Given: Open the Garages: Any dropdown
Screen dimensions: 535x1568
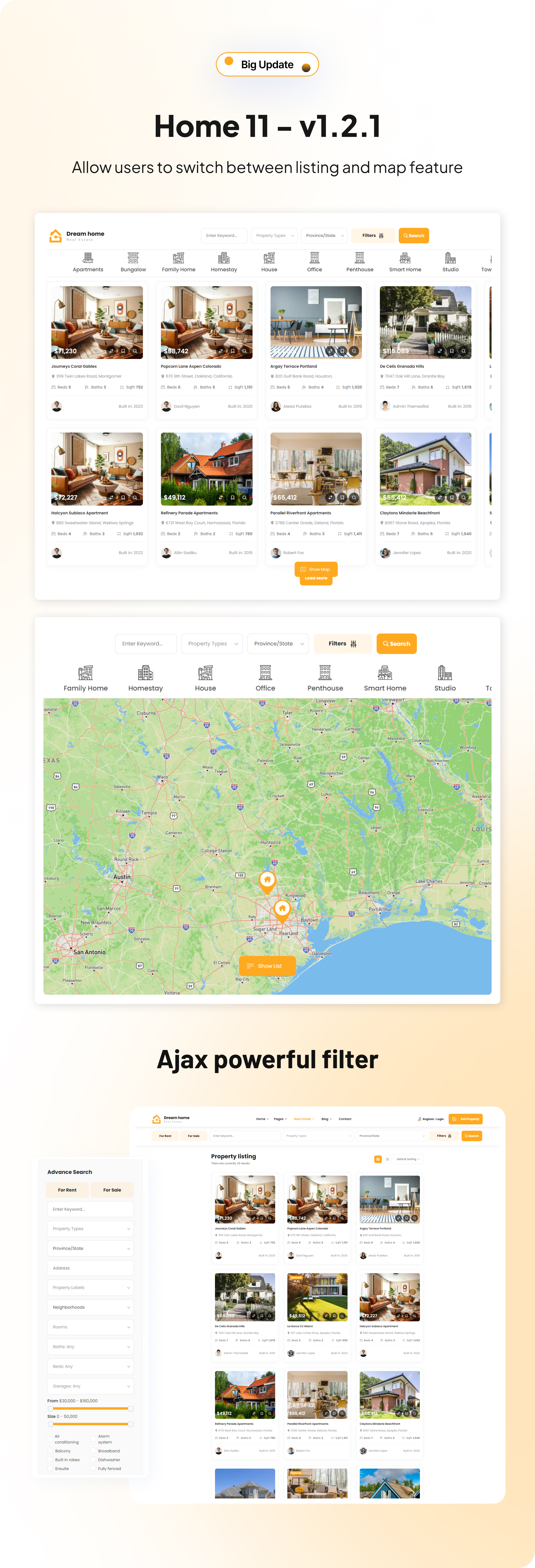Looking at the screenshot, I should click(91, 1386).
